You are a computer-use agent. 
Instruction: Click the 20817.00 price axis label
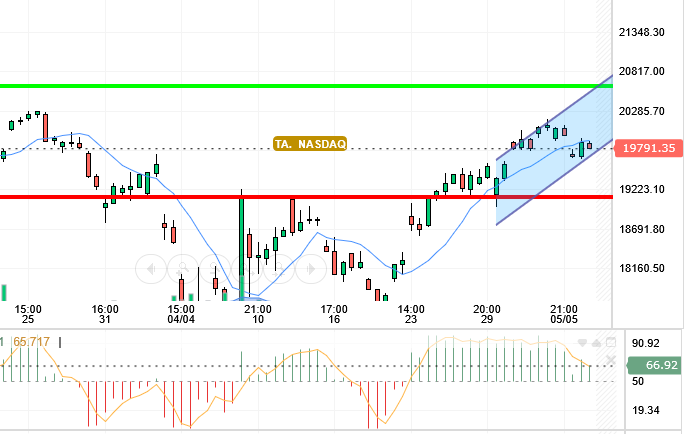641,71
